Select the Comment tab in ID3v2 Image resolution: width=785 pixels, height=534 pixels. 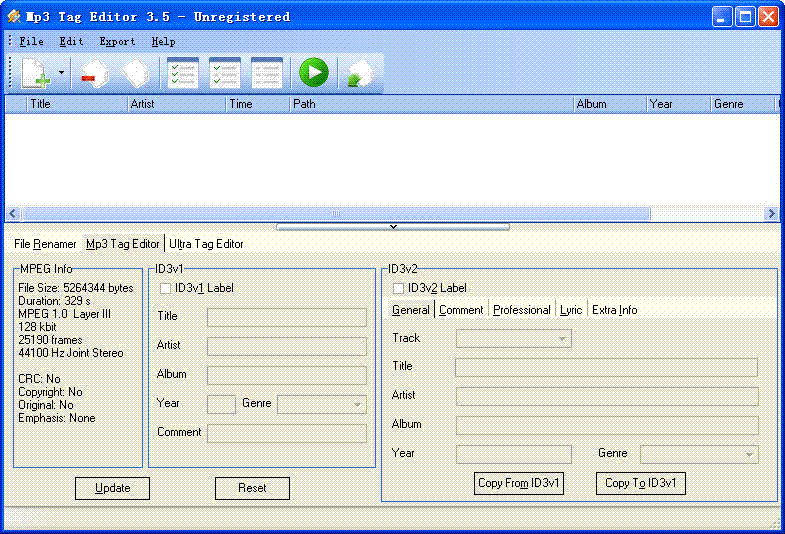tap(461, 310)
